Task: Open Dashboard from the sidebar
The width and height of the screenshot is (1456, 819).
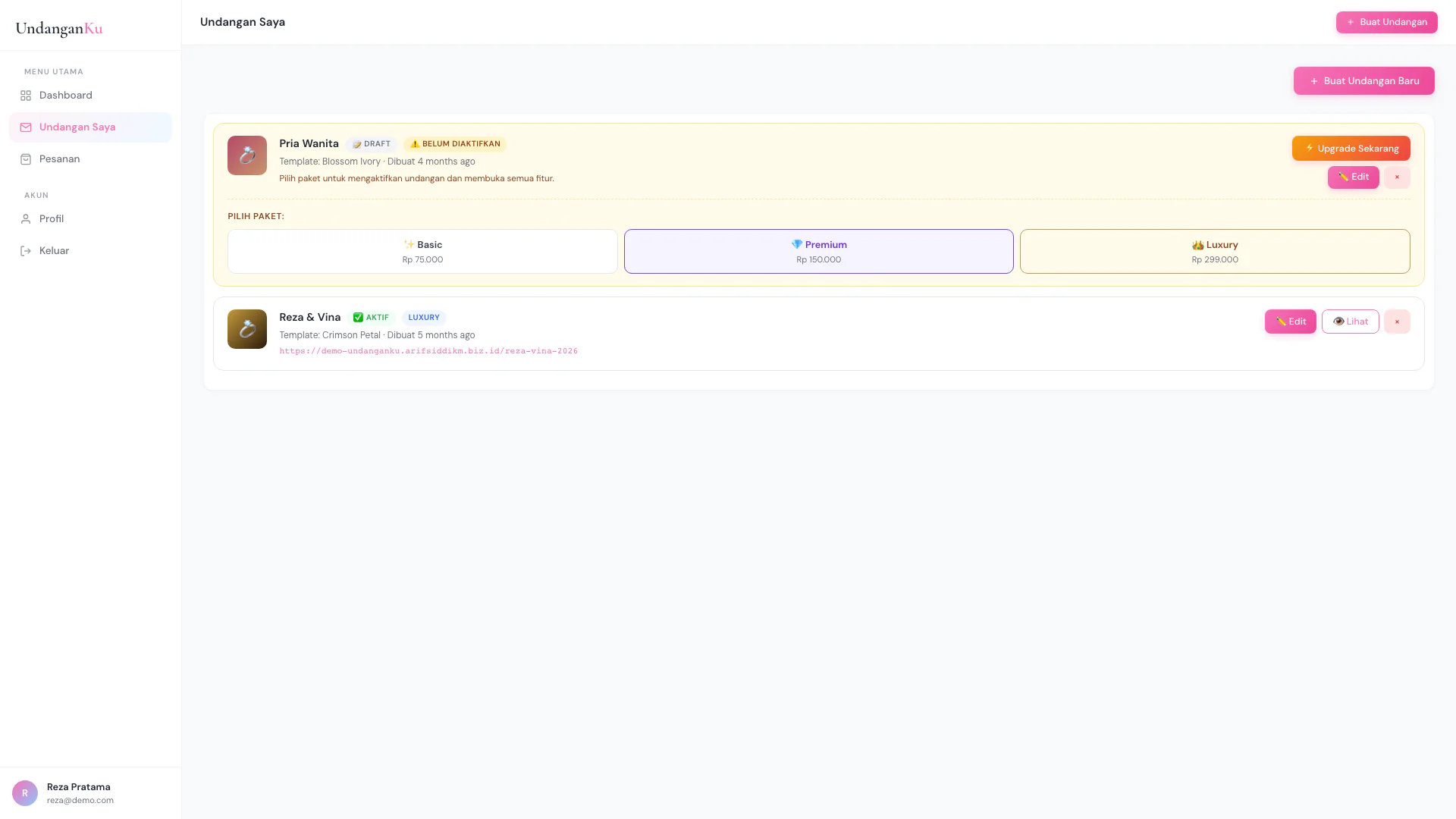Action: [x=90, y=96]
